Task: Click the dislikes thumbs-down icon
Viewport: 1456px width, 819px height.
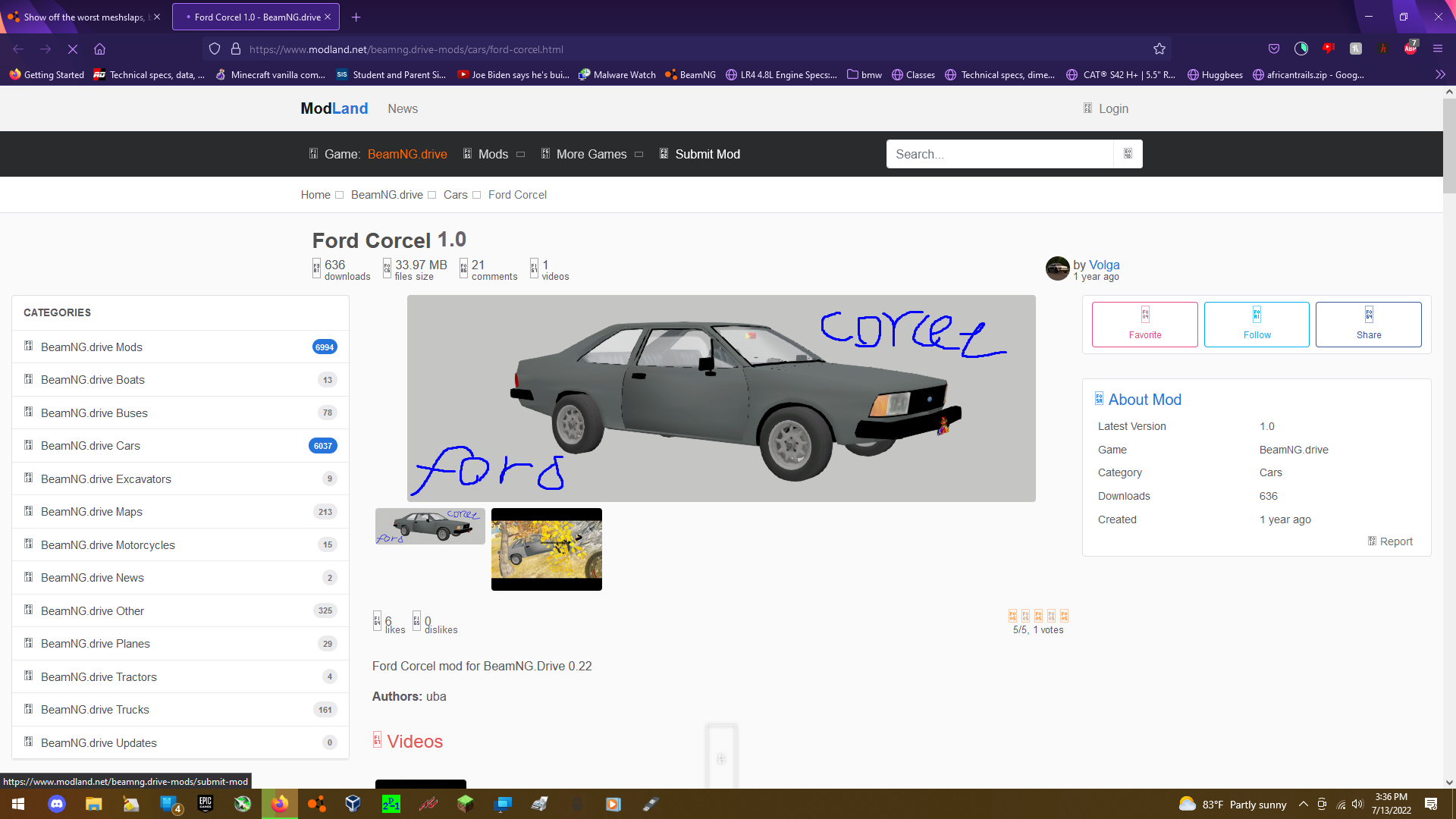Action: click(x=416, y=621)
